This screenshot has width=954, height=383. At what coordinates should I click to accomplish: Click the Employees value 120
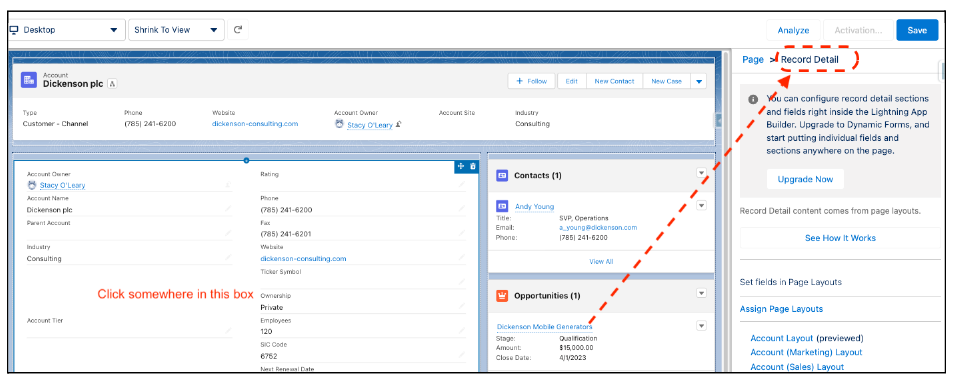[x=266, y=331]
